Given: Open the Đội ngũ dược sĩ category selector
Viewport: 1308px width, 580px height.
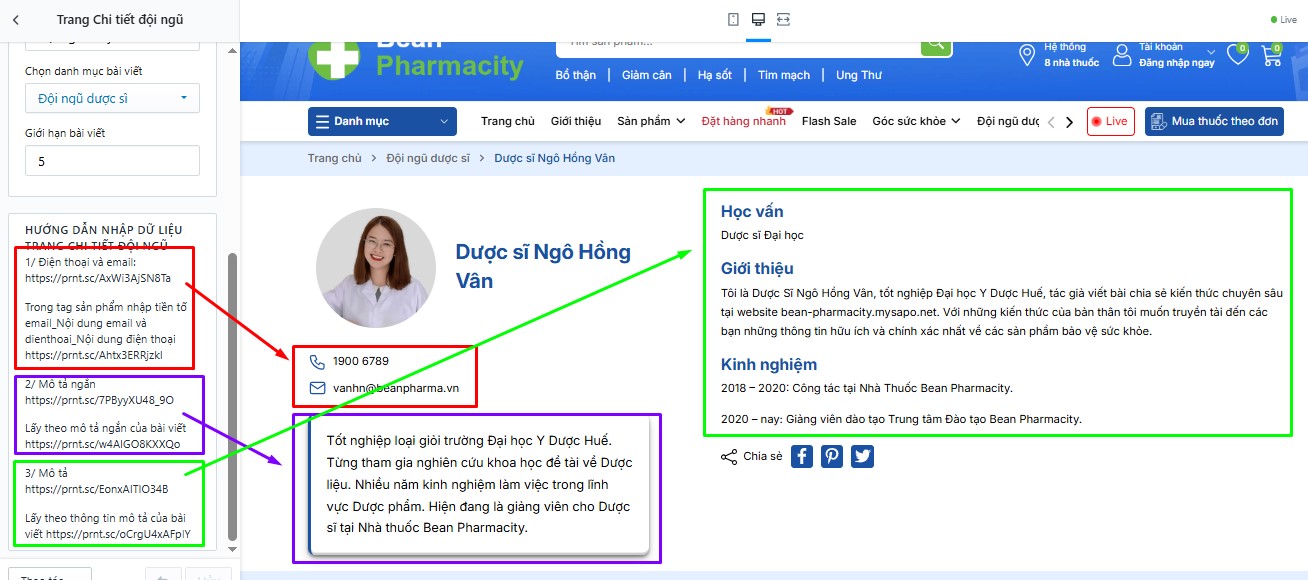Looking at the screenshot, I should coord(112,98).
